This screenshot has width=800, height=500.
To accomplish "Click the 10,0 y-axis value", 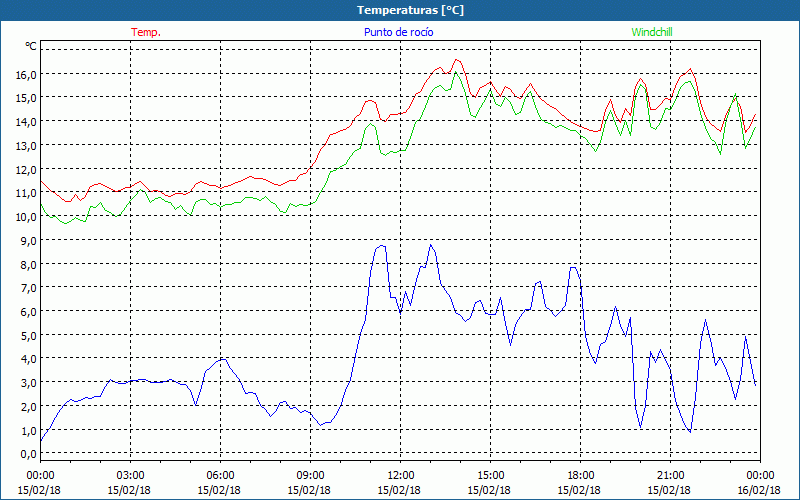I will point(27,216).
